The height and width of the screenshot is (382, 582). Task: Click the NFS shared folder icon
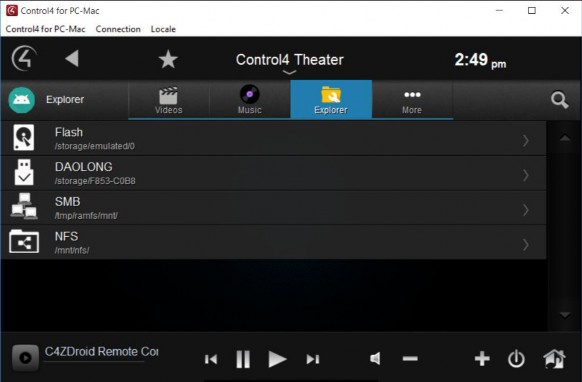pyautogui.click(x=24, y=241)
